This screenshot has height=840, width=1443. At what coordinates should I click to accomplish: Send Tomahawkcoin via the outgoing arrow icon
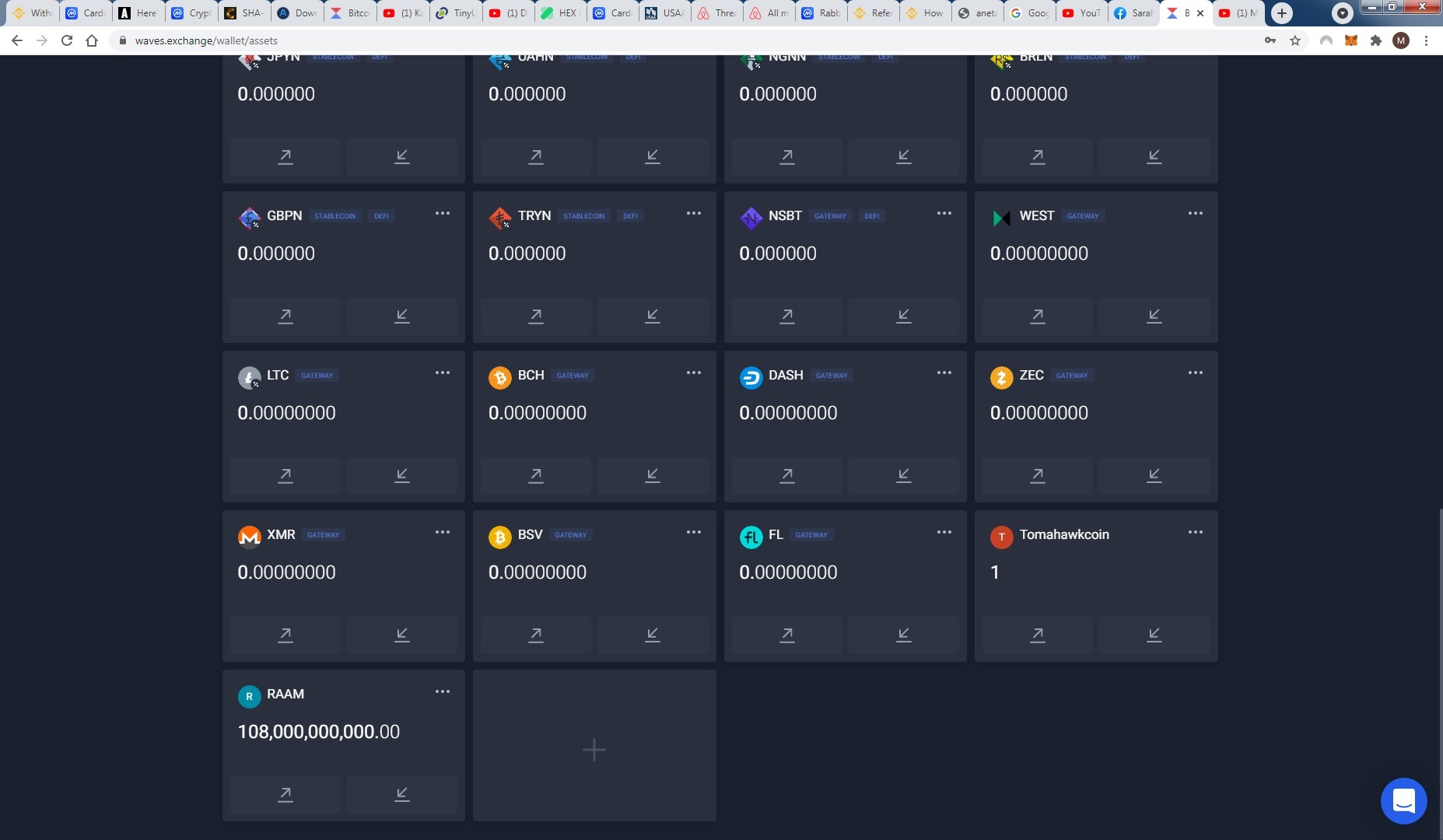coord(1038,635)
